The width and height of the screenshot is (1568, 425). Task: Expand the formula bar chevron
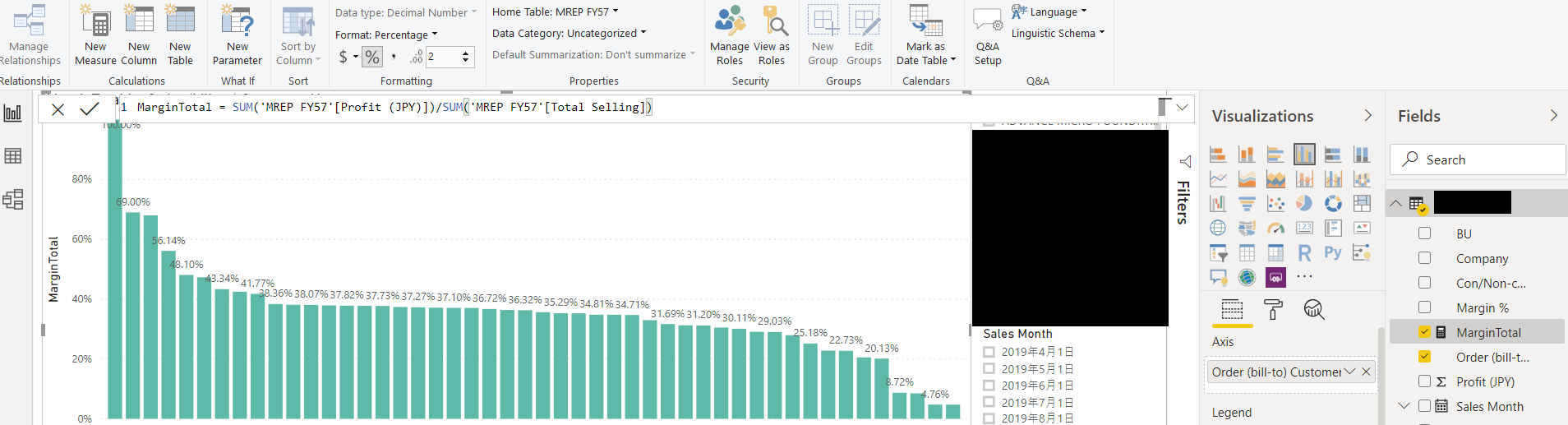pyautogui.click(x=1182, y=107)
